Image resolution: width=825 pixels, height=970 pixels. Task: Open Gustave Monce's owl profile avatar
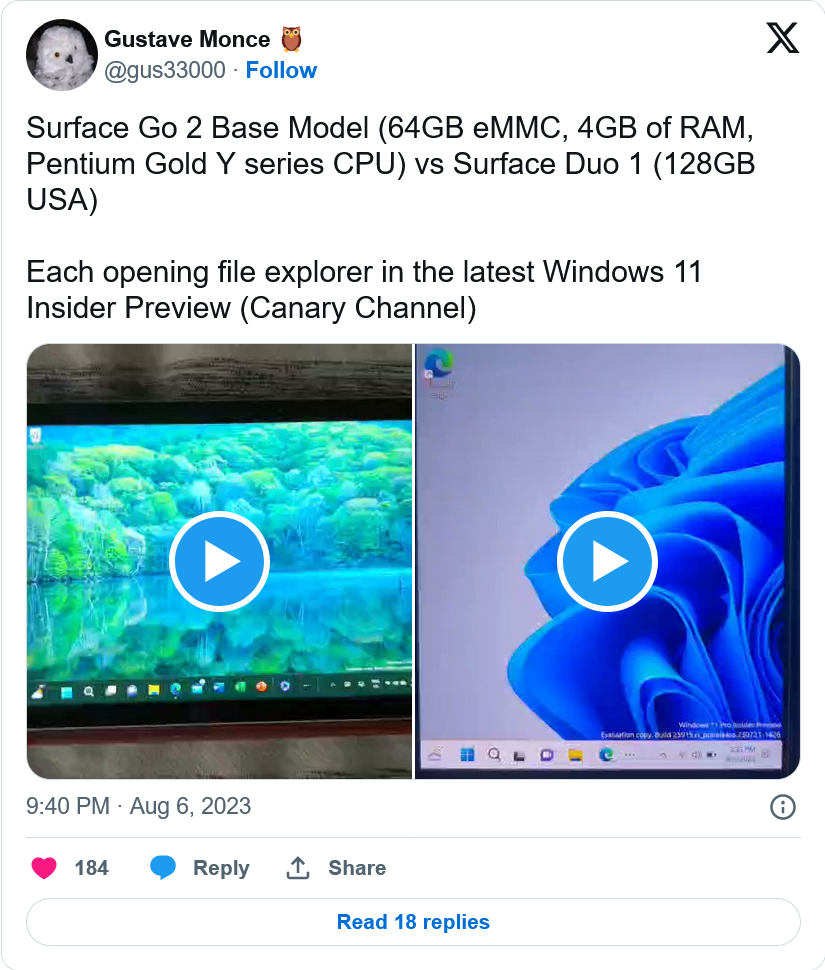point(62,54)
